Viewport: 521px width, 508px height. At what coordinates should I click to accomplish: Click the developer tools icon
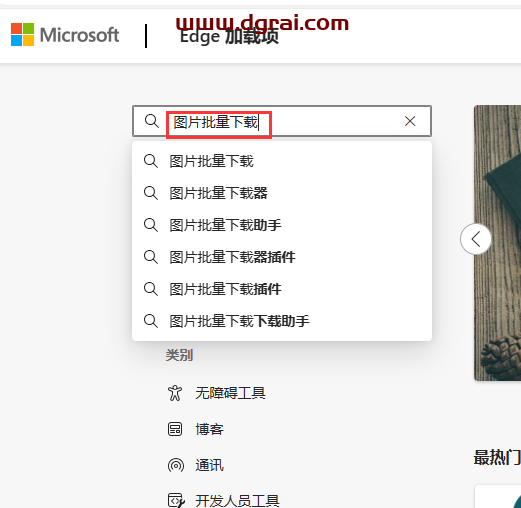click(x=176, y=500)
